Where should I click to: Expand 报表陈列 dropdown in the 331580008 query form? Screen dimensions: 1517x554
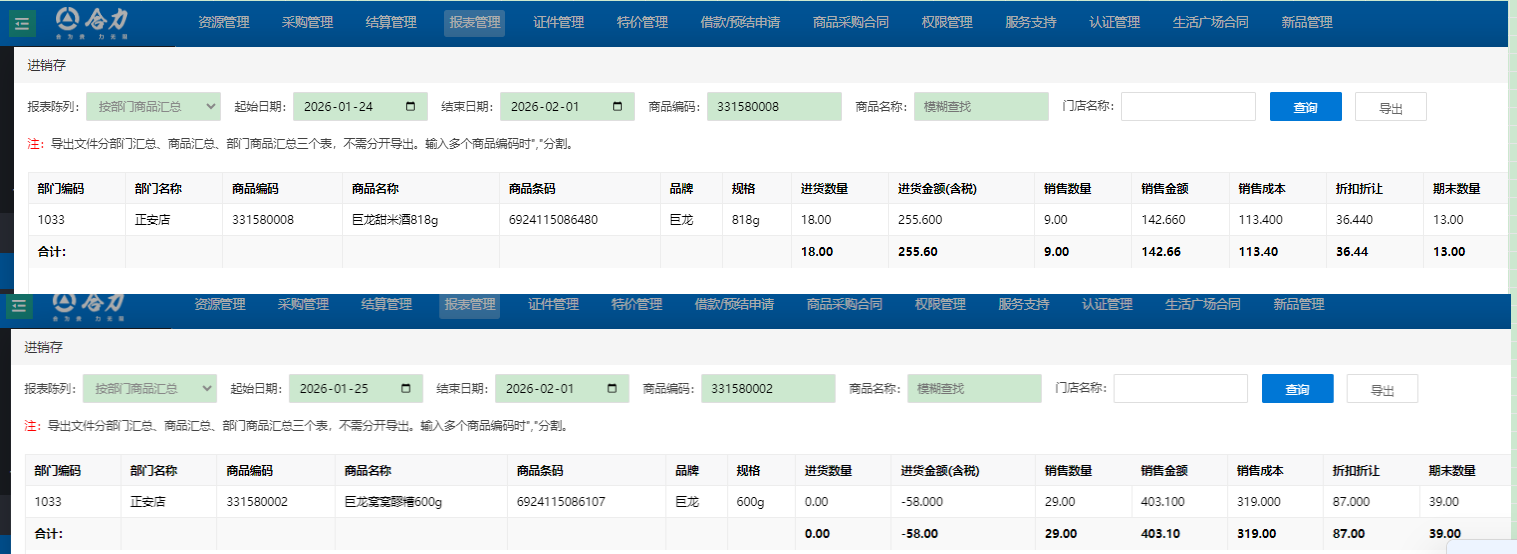pyautogui.click(x=153, y=107)
